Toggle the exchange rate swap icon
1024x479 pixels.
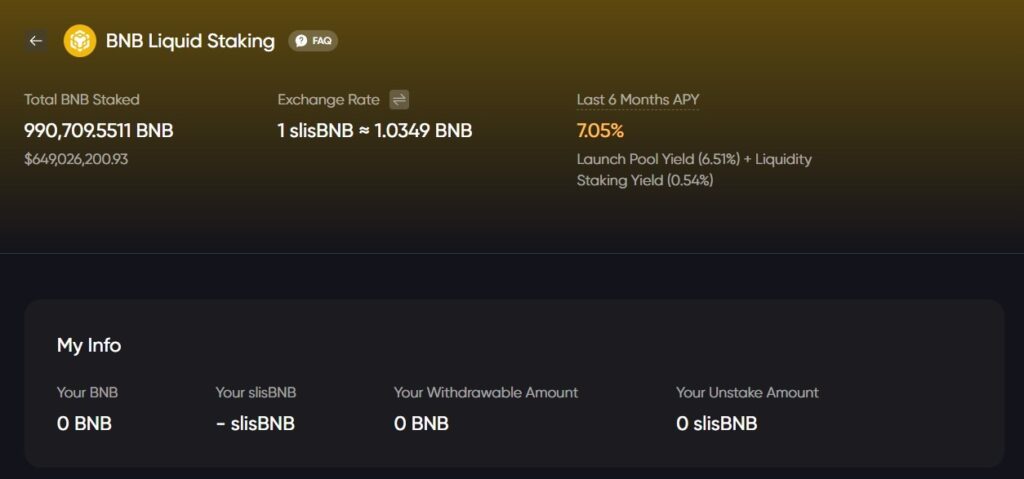pyautogui.click(x=399, y=99)
